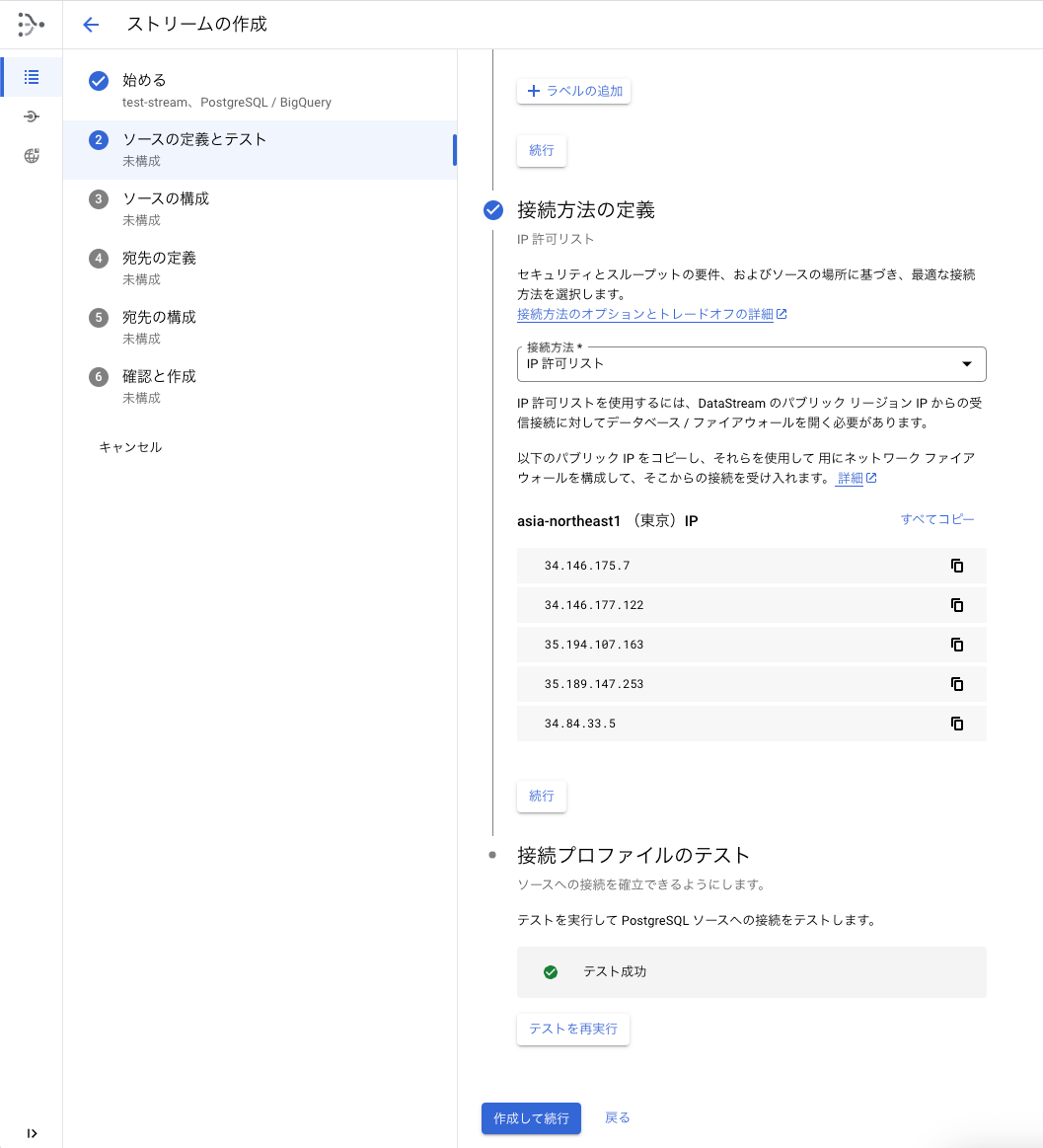The height and width of the screenshot is (1148, 1043).
Task: Open the 接続方法 dropdown
Action: pyautogui.click(x=752, y=364)
